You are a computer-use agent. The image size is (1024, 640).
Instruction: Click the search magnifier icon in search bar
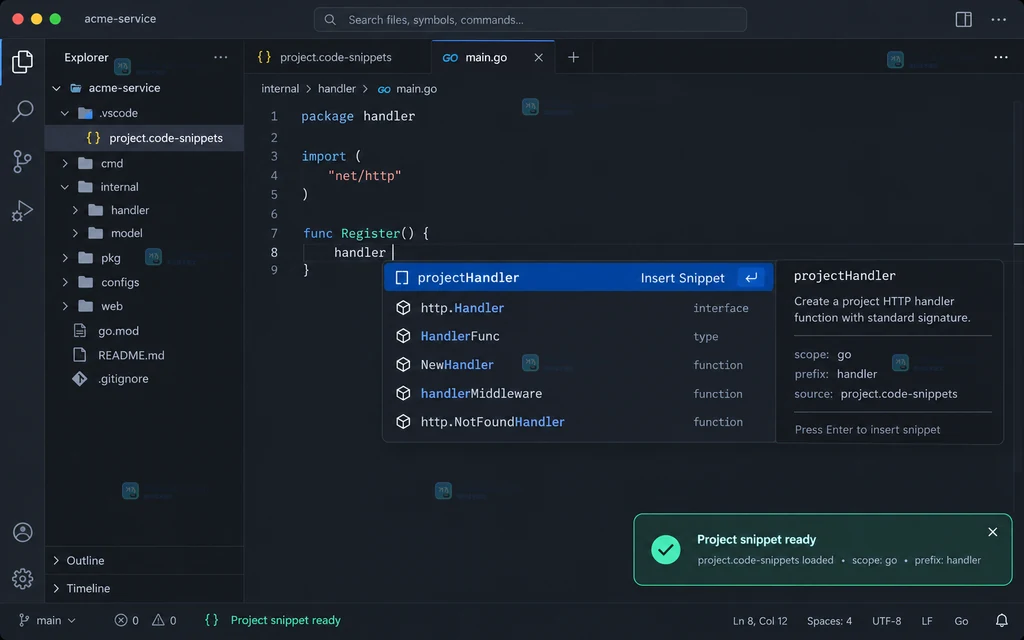tap(330, 20)
